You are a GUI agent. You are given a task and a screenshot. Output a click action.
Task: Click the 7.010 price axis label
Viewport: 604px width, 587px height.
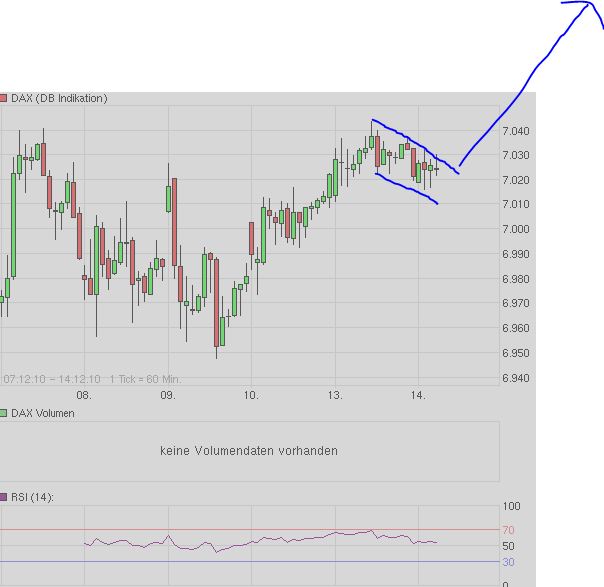516,204
